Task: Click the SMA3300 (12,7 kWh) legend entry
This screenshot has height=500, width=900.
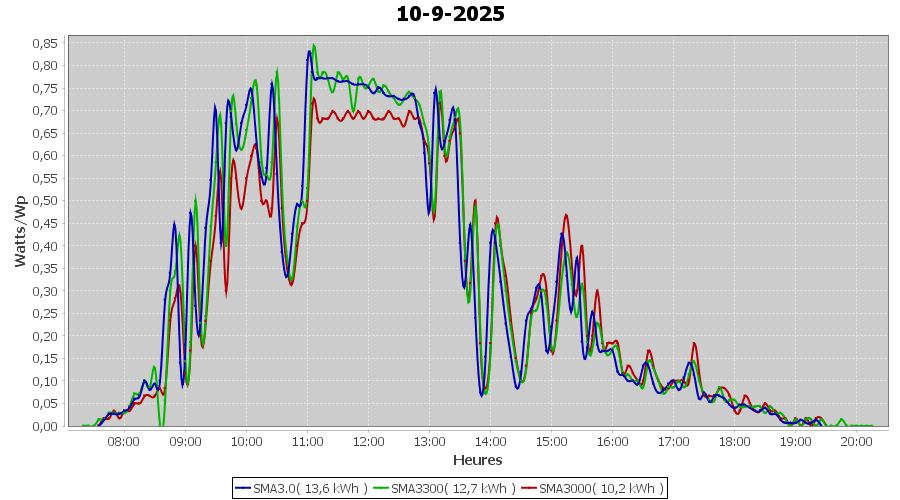Action: (445, 489)
